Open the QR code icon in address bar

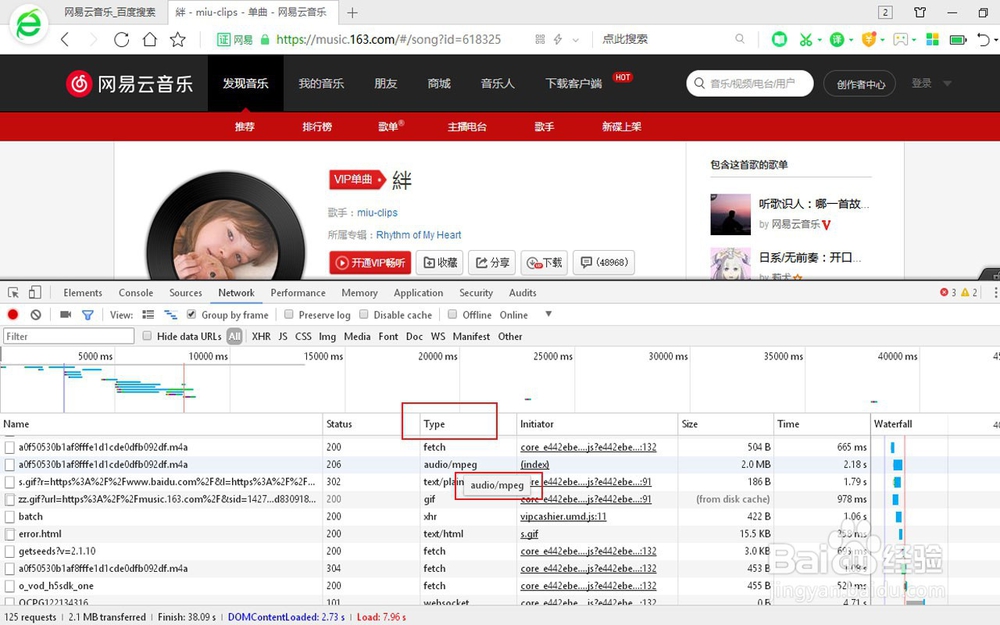point(540,40)
